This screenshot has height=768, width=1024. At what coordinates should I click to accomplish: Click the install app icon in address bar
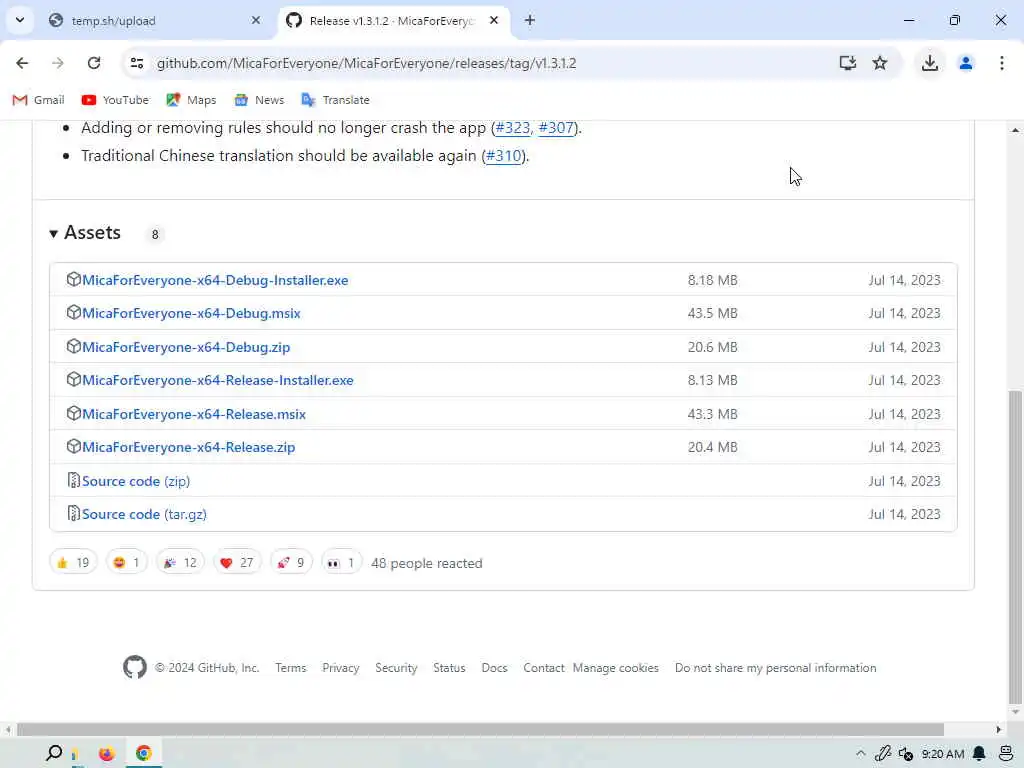(x=848, y=63)
